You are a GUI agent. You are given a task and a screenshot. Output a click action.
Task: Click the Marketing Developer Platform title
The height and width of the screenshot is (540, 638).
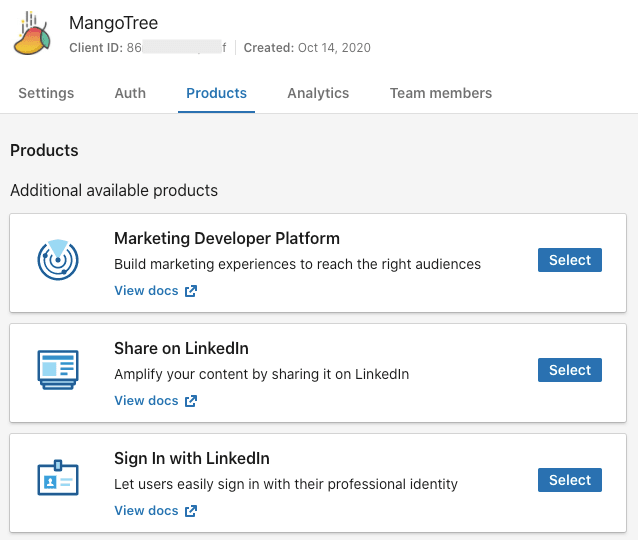pyautogui.click(x=227, y=238)
